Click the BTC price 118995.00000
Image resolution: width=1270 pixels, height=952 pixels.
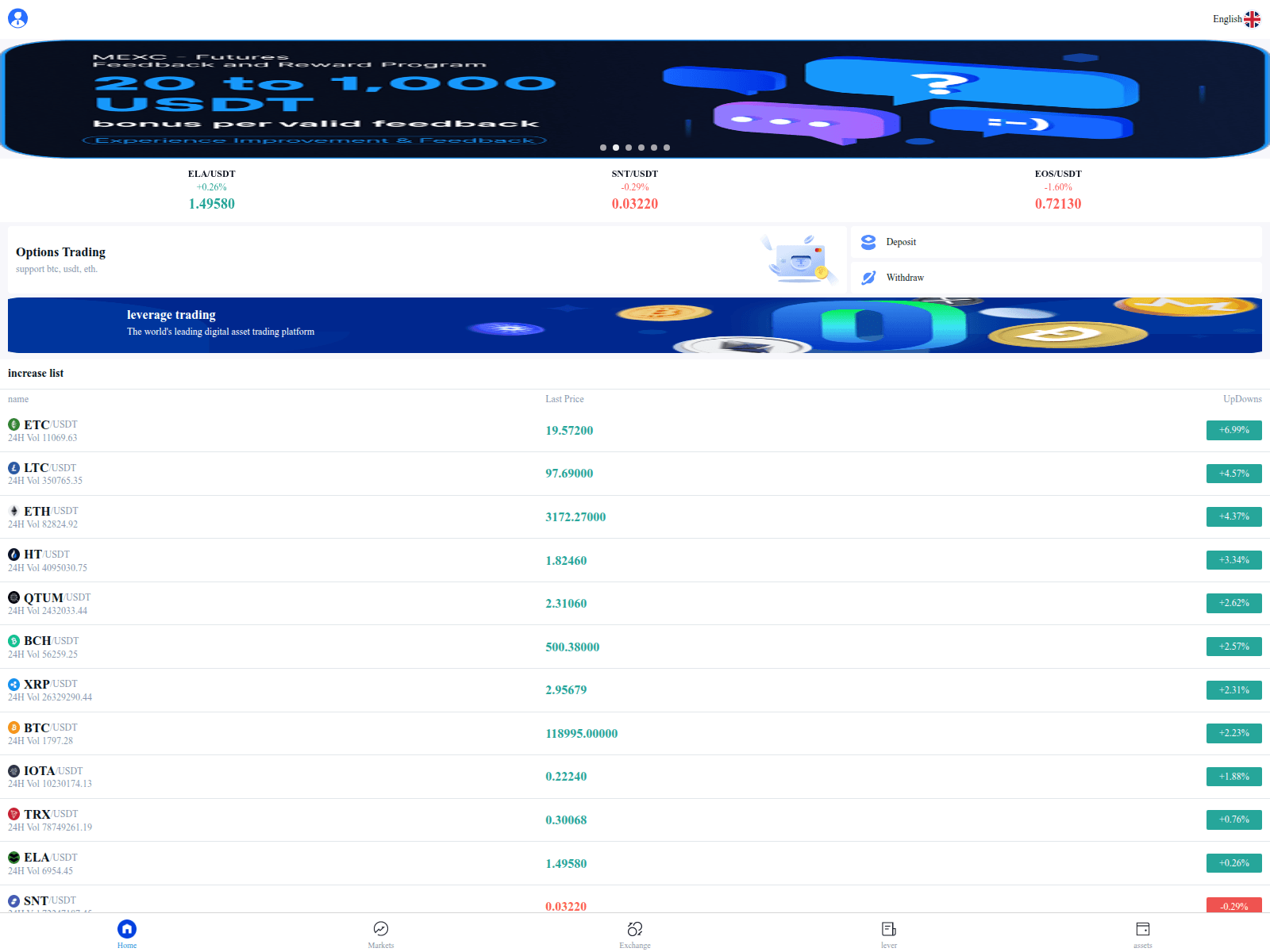click(x=581, y=734)
